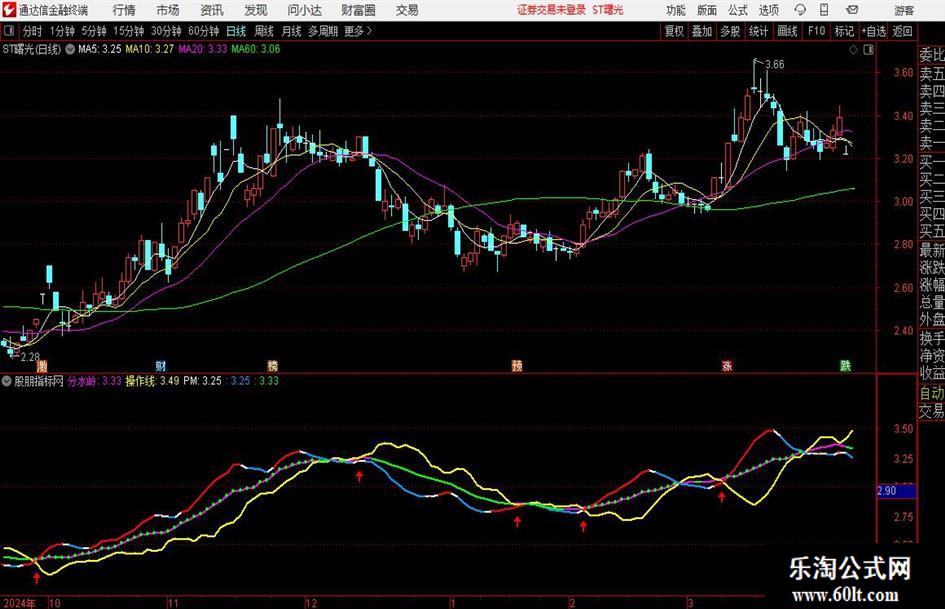Click the 游客 guest account label
The width and height of the screenshot is (945, 609).
tap(903, 10)
